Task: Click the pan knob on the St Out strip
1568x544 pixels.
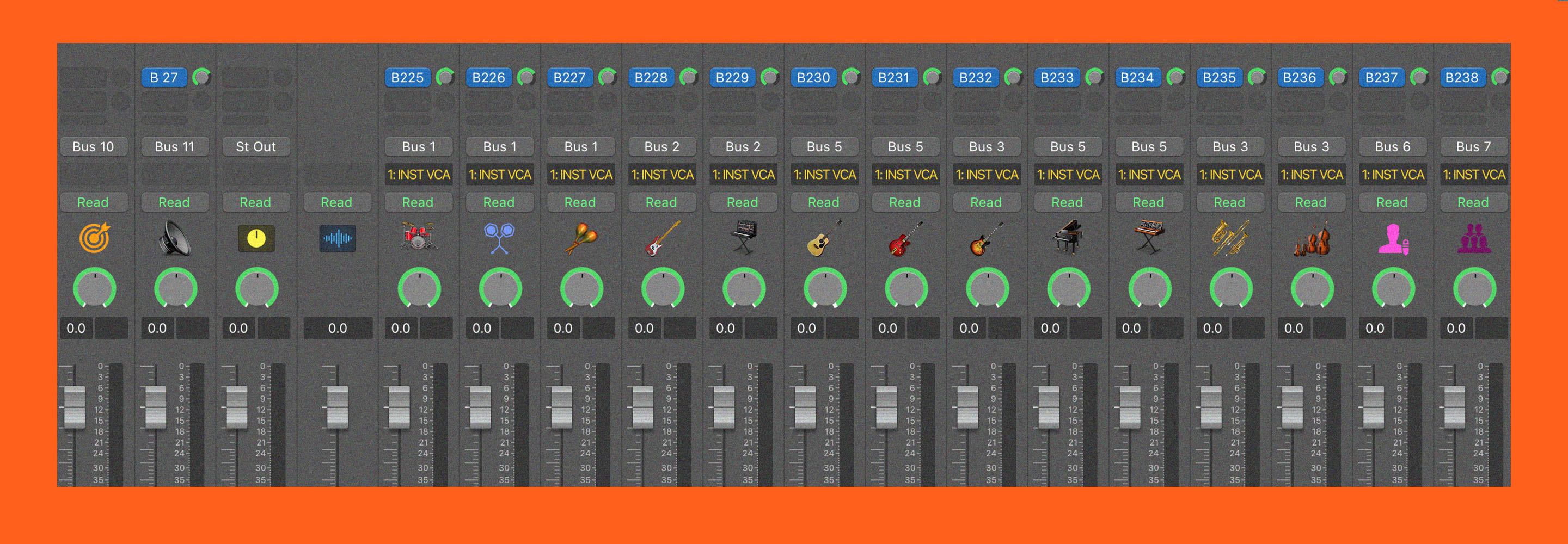Action: (x=257, y=288)
